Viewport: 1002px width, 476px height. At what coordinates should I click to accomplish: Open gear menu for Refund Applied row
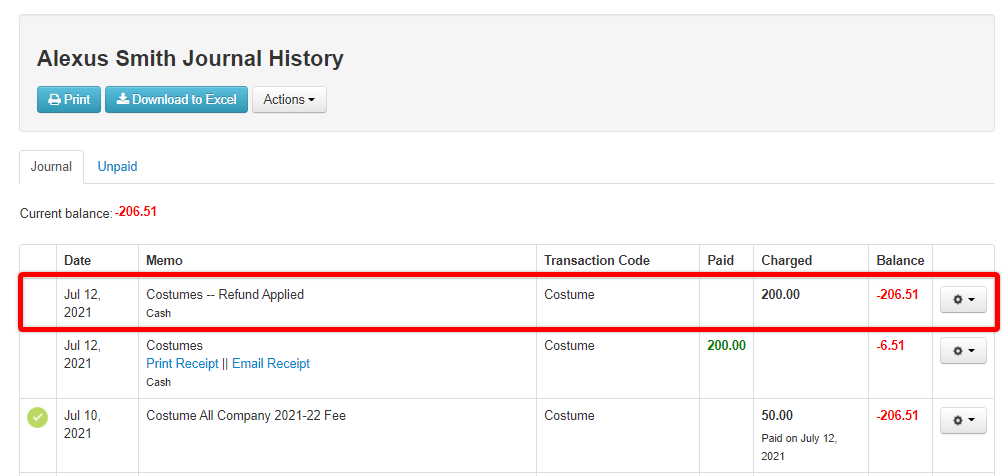pyautogui.click(x=963, y=299)
